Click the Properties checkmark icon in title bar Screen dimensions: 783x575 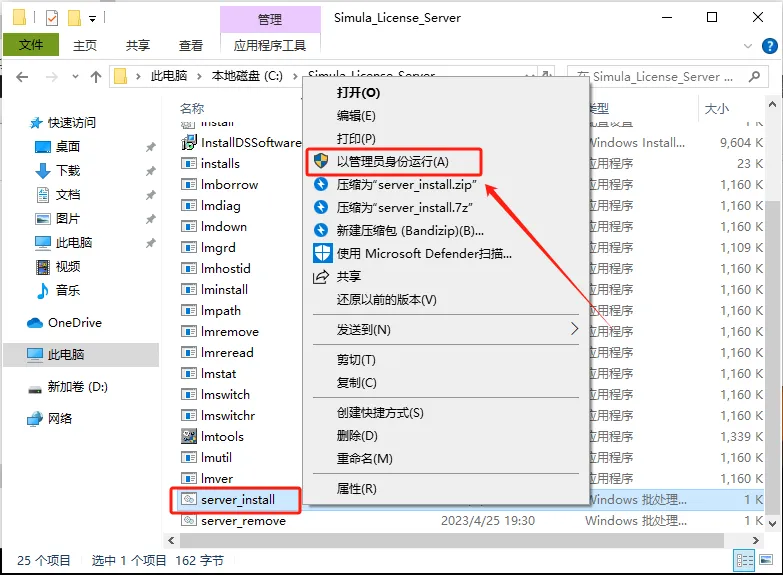[x=51, y=18]
